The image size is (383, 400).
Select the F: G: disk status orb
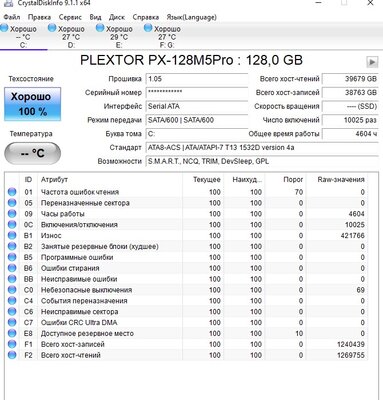148,28
